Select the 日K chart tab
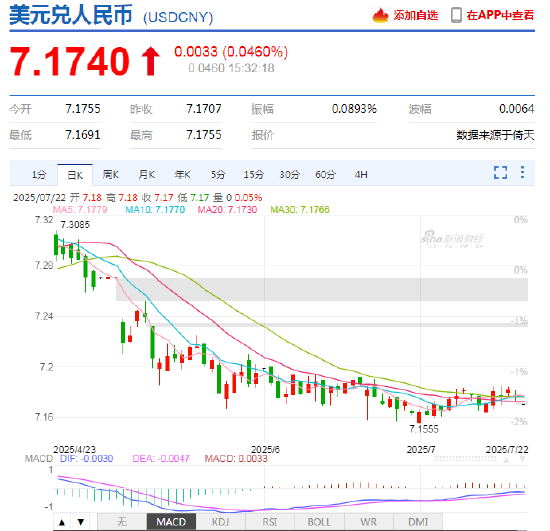 point(75,175)
